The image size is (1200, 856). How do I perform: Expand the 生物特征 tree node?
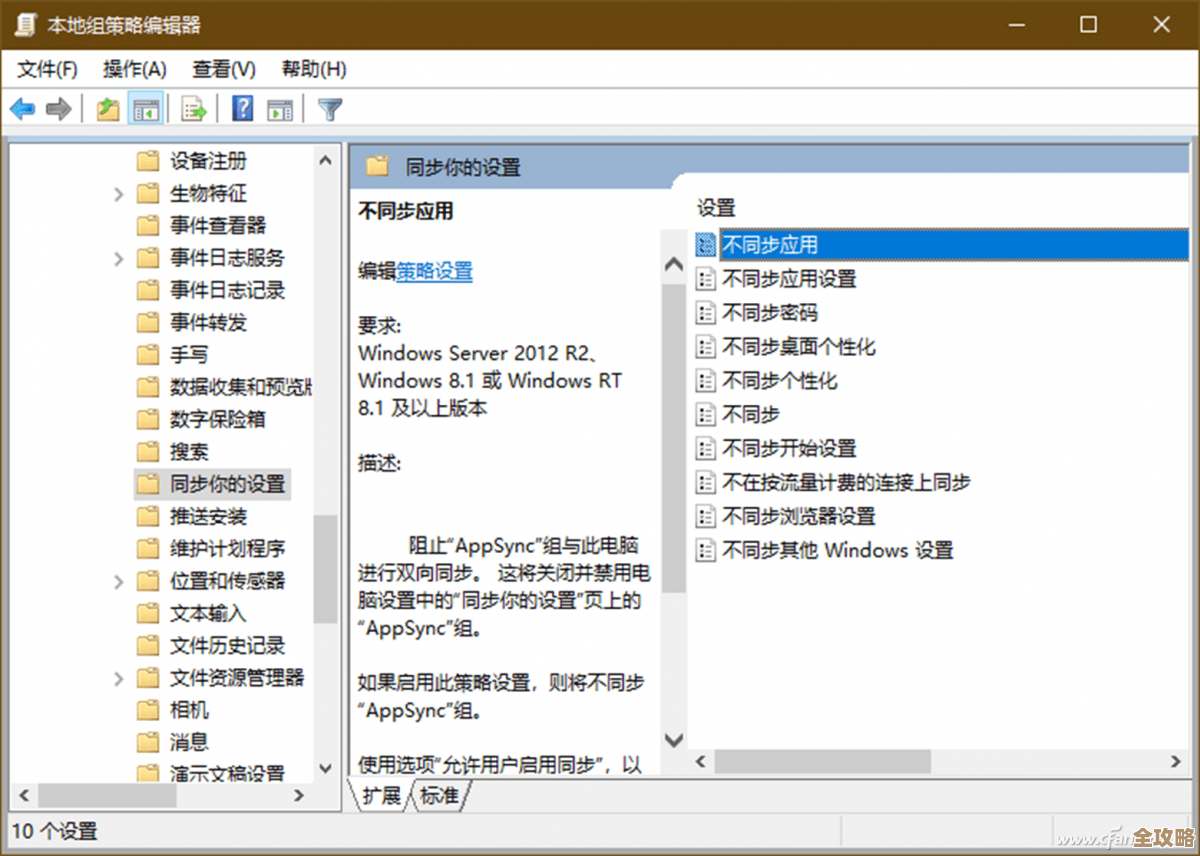(x=120, y=193)
